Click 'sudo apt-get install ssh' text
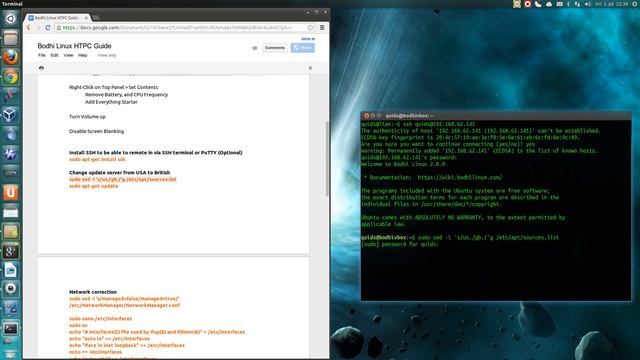This screenshot has height=360, width=640. pos(97,159)
